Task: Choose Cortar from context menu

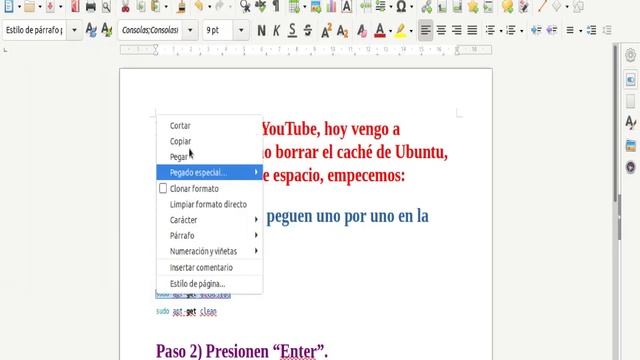Action: (209, 125)
